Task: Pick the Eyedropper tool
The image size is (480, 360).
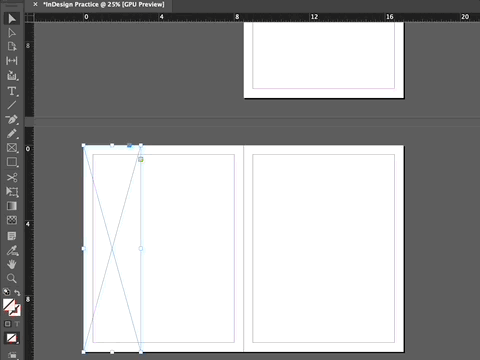Action: point(12,250)
